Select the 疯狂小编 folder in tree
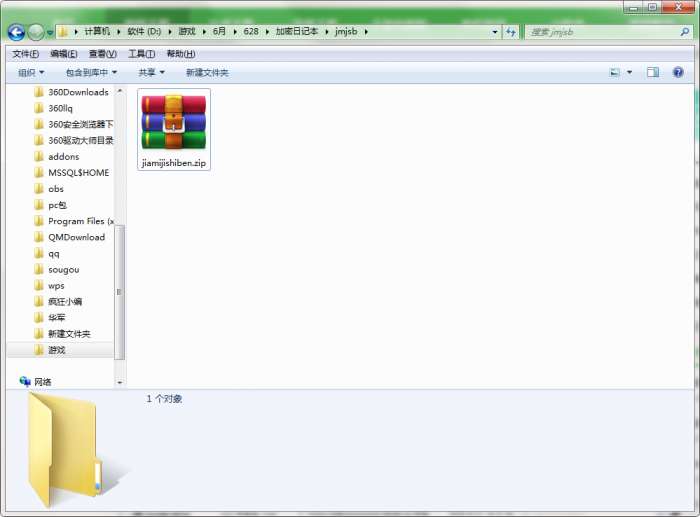This screenshot has height=517, width=700. point(58,302)
